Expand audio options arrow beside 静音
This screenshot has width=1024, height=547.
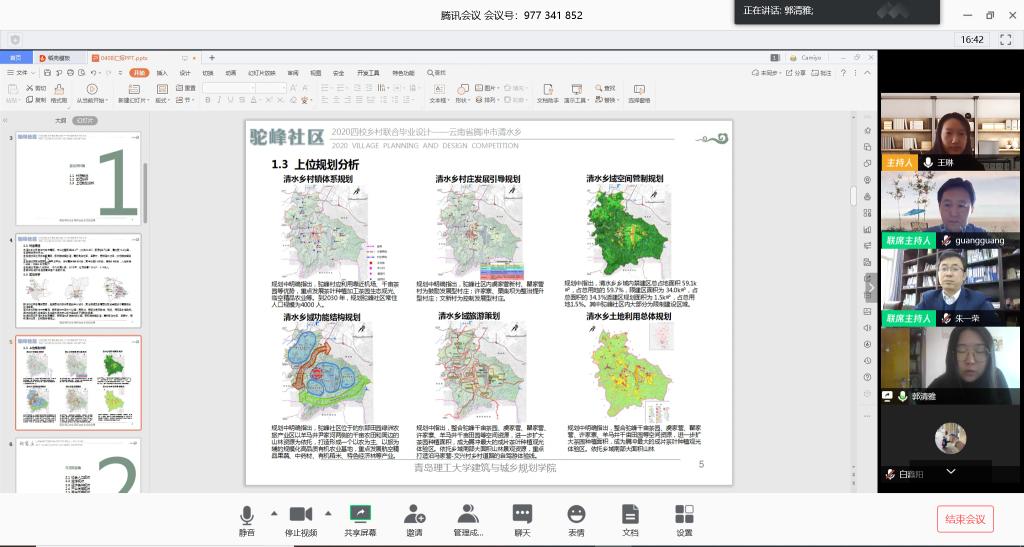tap(273, 513)
